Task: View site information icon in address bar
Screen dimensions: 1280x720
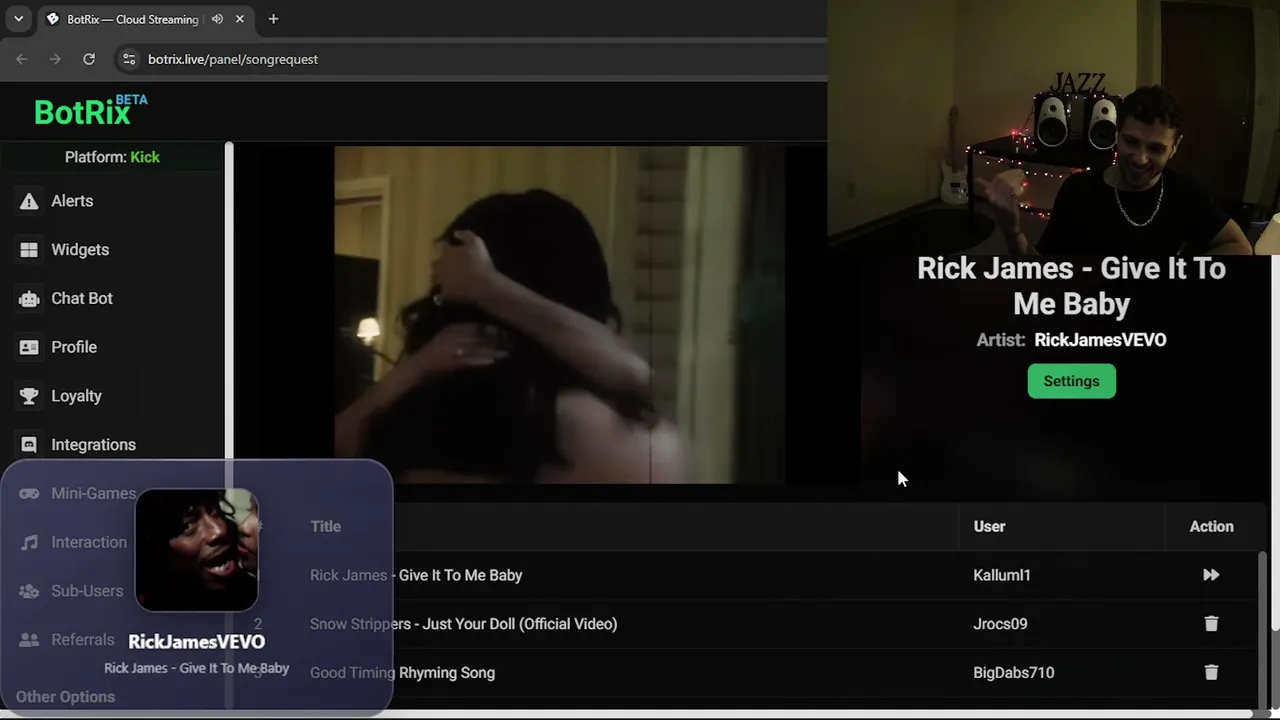Action: tap(128, 59)
